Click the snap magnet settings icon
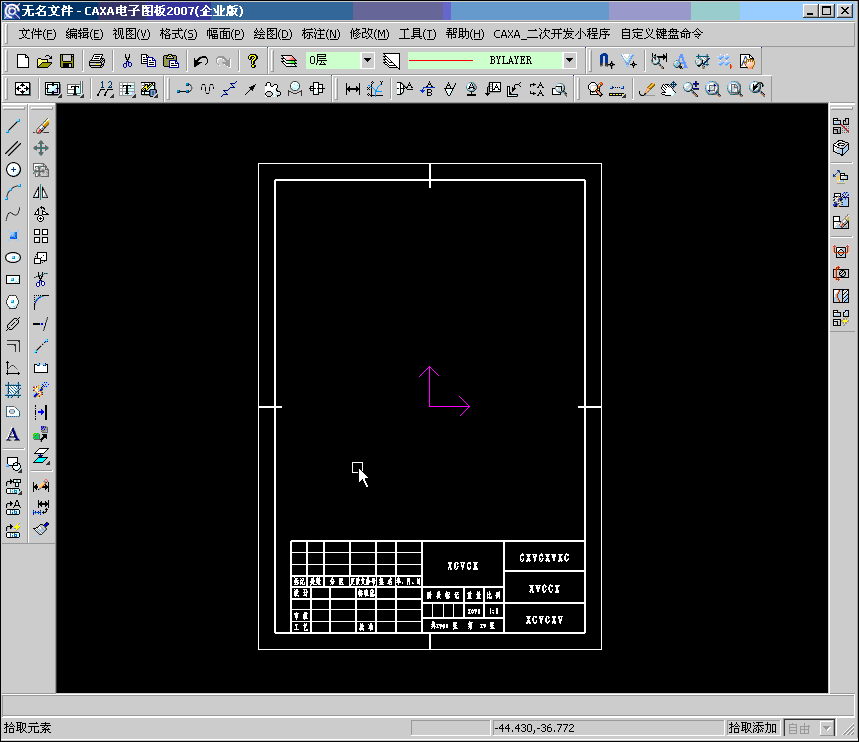This screenshot has width=859, height=742. point(606,61)
